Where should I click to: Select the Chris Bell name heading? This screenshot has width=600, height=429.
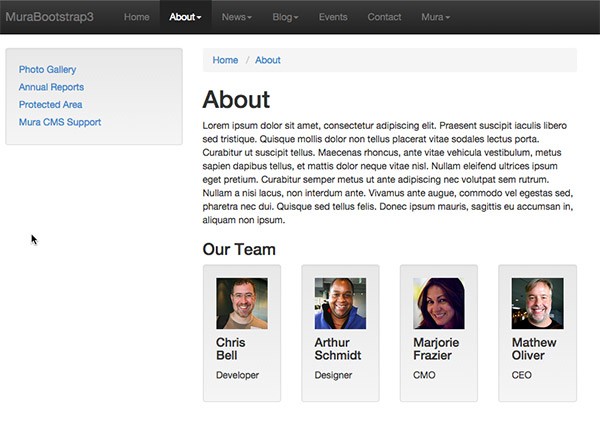pos(231,349)
